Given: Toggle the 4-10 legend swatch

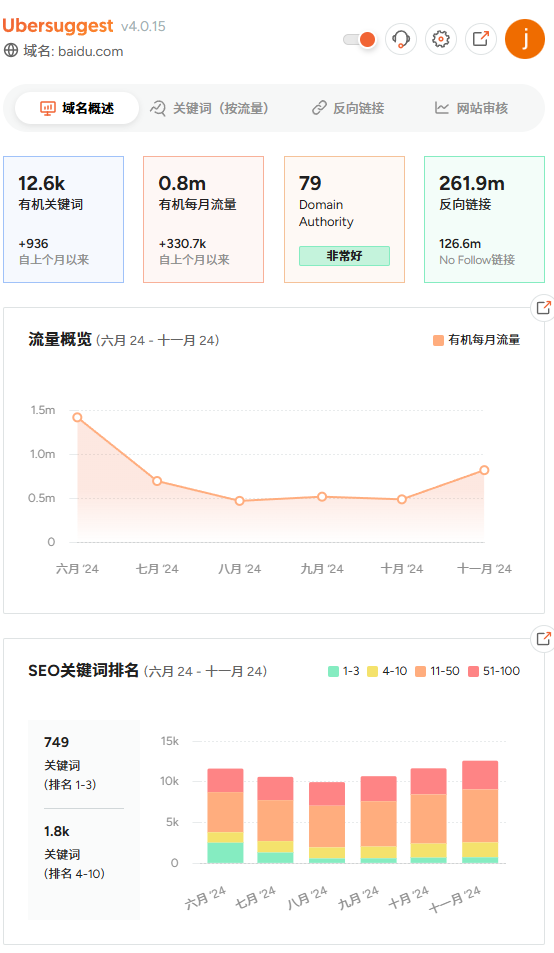Looking at the screenshot, I should 372,671.
